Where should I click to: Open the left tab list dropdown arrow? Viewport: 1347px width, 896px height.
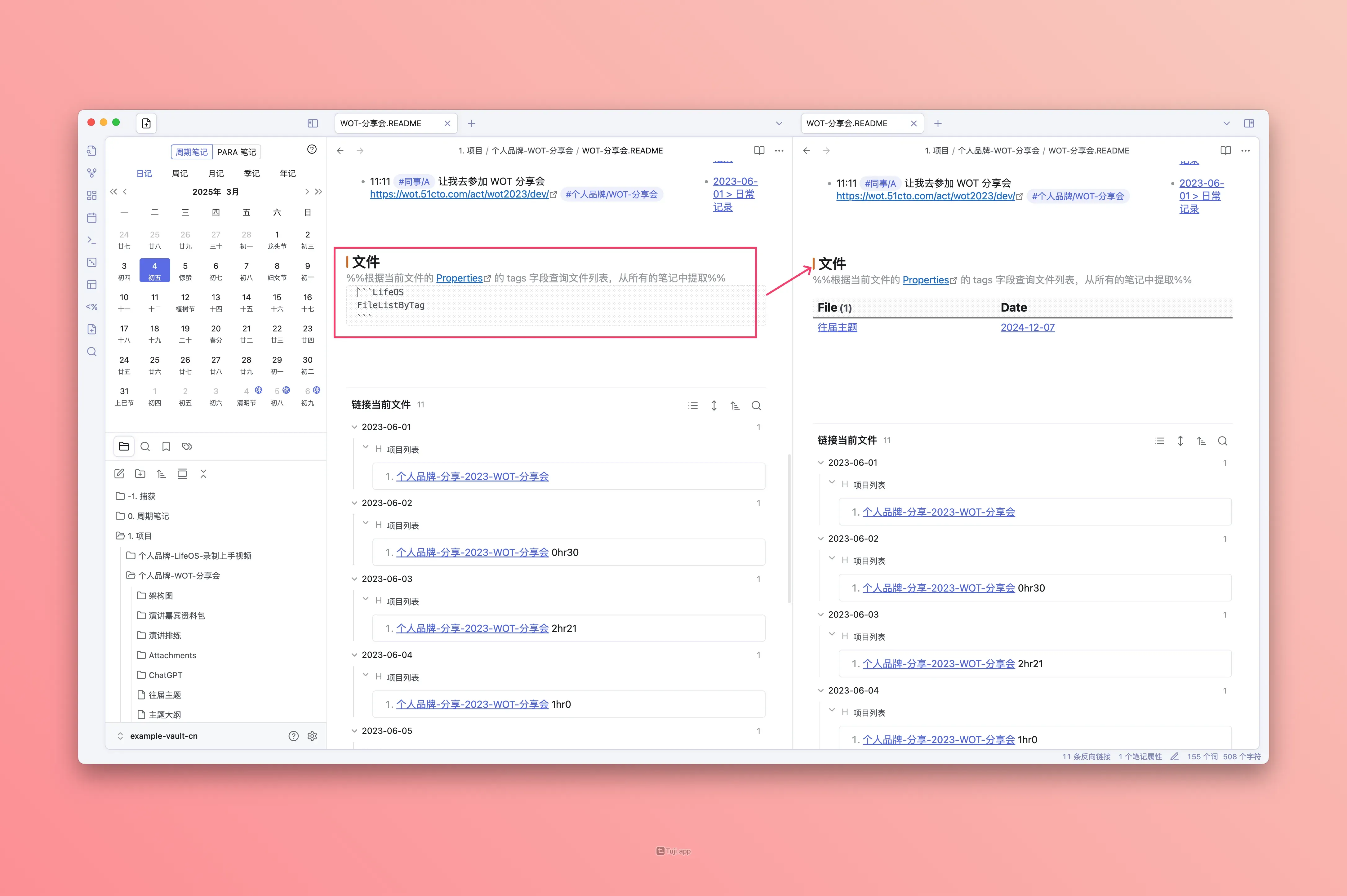point(779,123)
